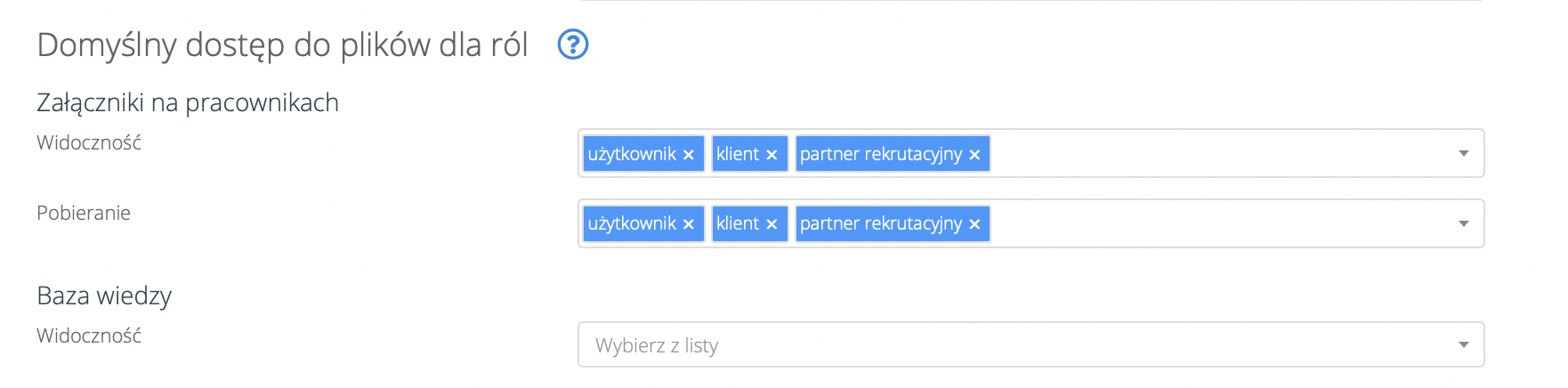Viewport: 1568px width, 388px height.
Task: Remove 'użytkownik' tag from Pobieranie field
Action: 689,224
